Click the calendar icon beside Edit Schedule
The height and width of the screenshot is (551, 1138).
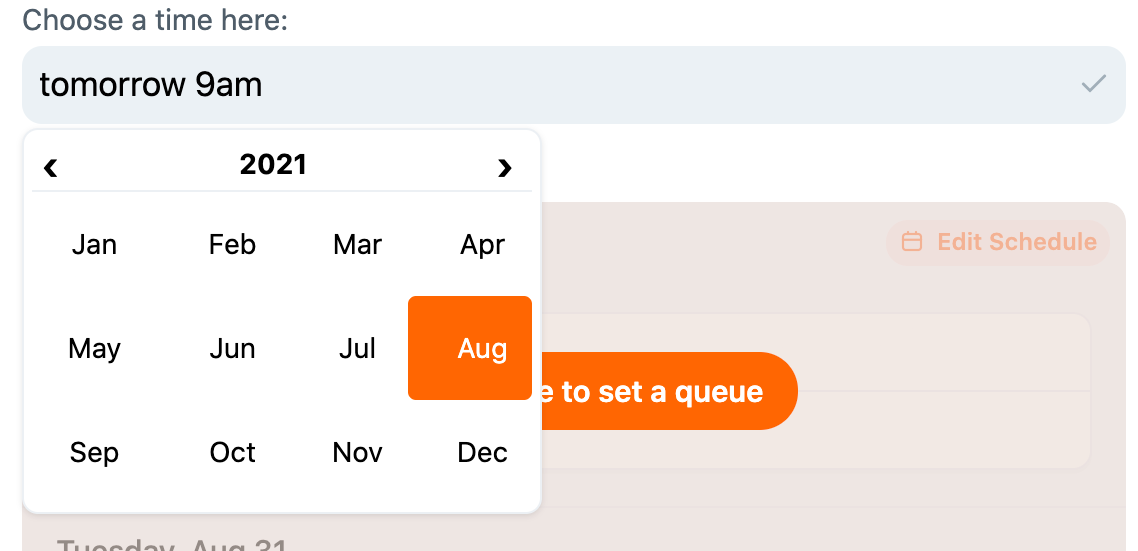(x=911, y=242)
